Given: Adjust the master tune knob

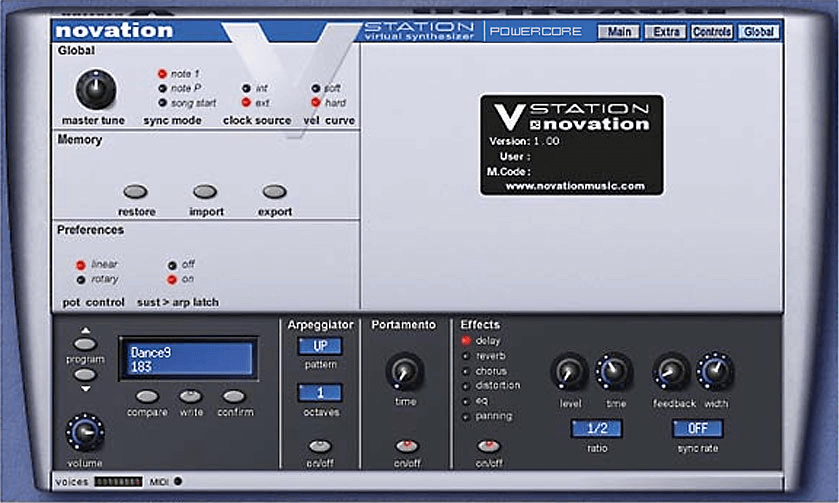Looking at the screenshot, I should point(96,89).
